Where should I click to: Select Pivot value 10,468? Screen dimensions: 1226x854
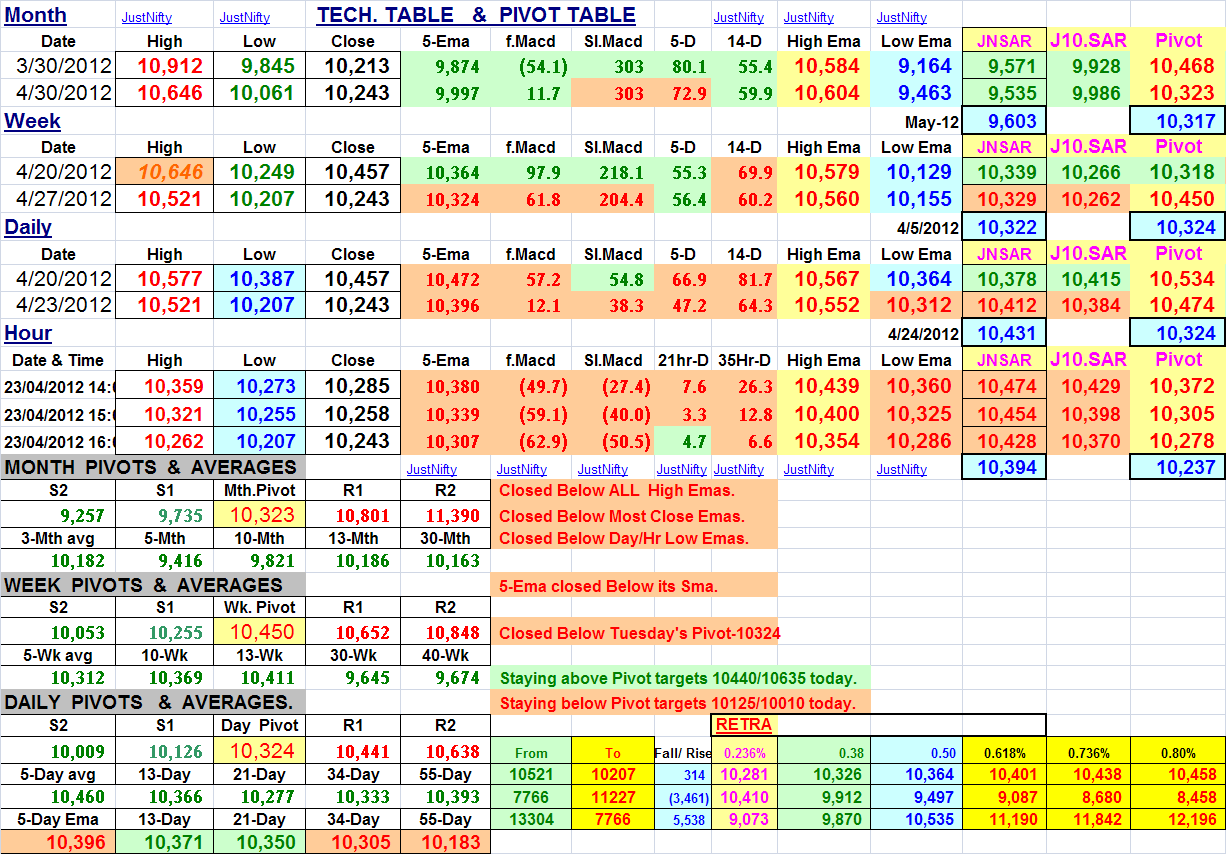click(1178, 66)
